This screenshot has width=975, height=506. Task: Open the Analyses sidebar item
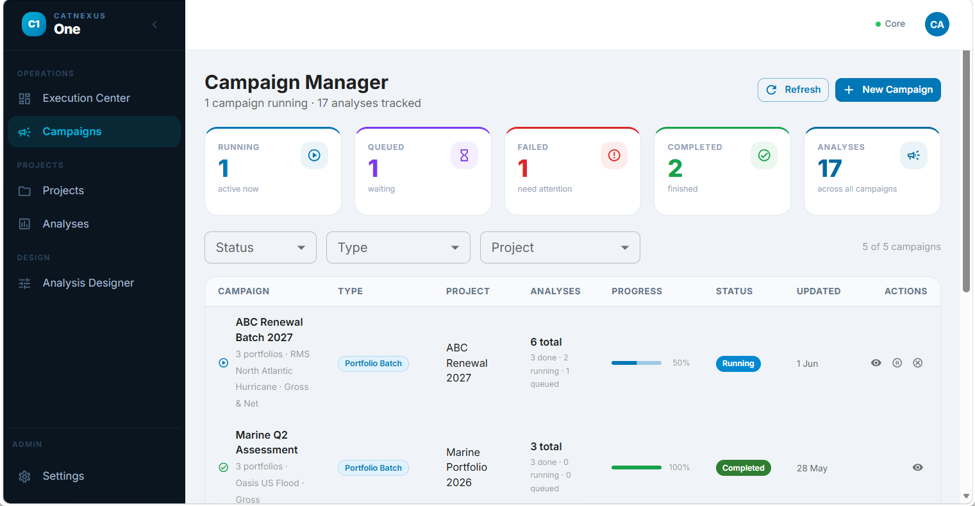click(95, 224)
